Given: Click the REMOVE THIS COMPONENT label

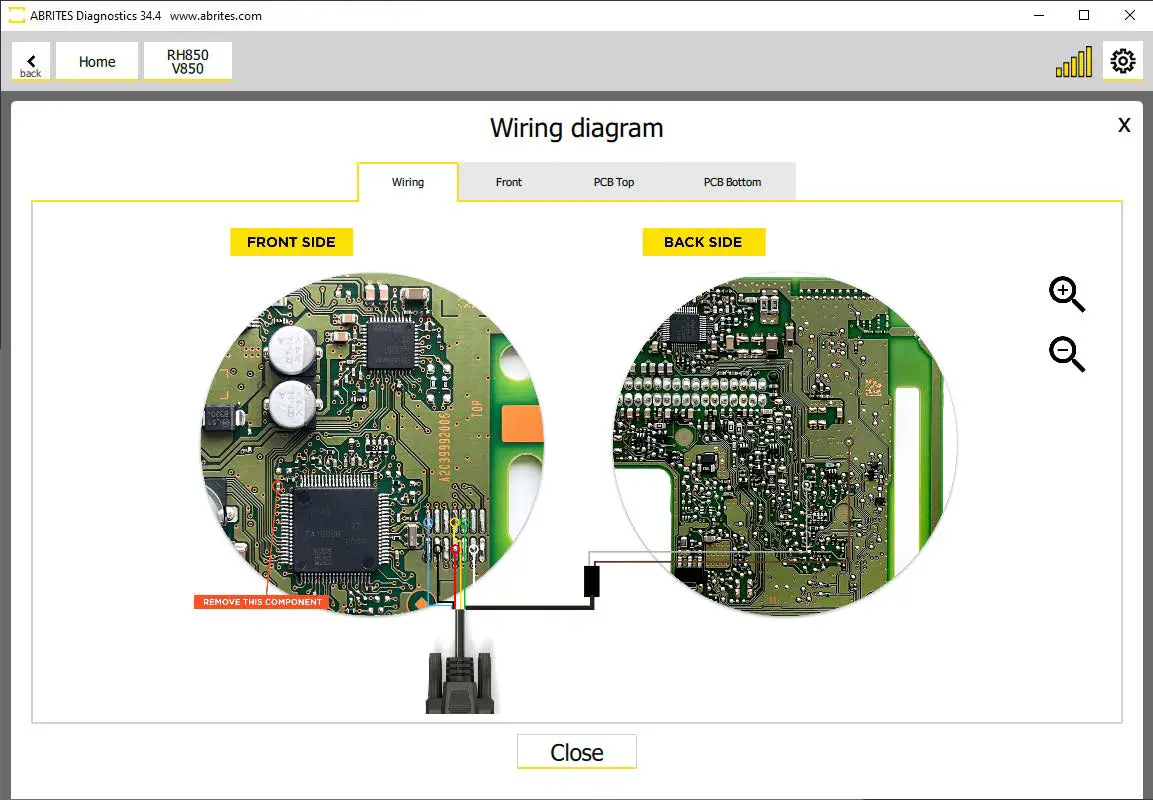Looking at the screenshot, I should click(x=262, y=601).
